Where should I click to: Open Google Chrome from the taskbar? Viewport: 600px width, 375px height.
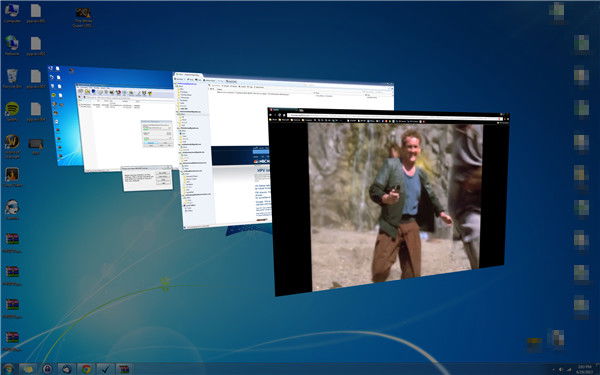(86, 369)
